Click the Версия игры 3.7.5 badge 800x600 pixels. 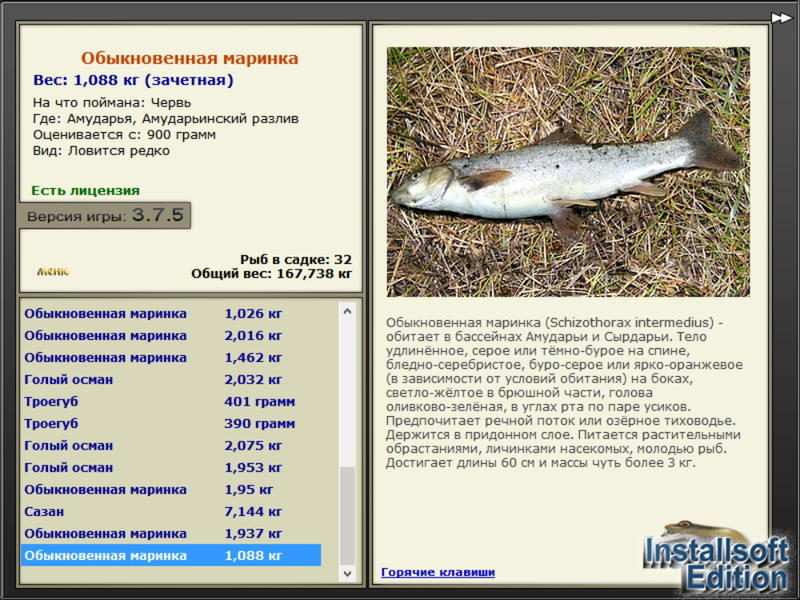tap(105, 215)
